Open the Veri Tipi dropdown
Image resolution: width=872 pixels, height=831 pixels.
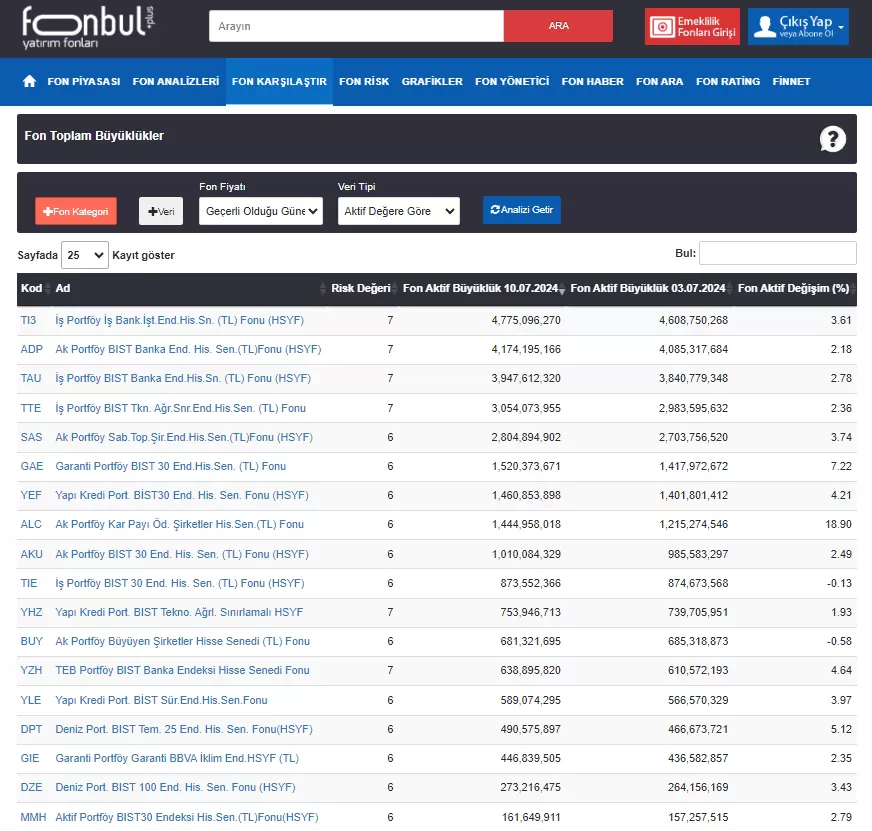(x=398, y=211)
